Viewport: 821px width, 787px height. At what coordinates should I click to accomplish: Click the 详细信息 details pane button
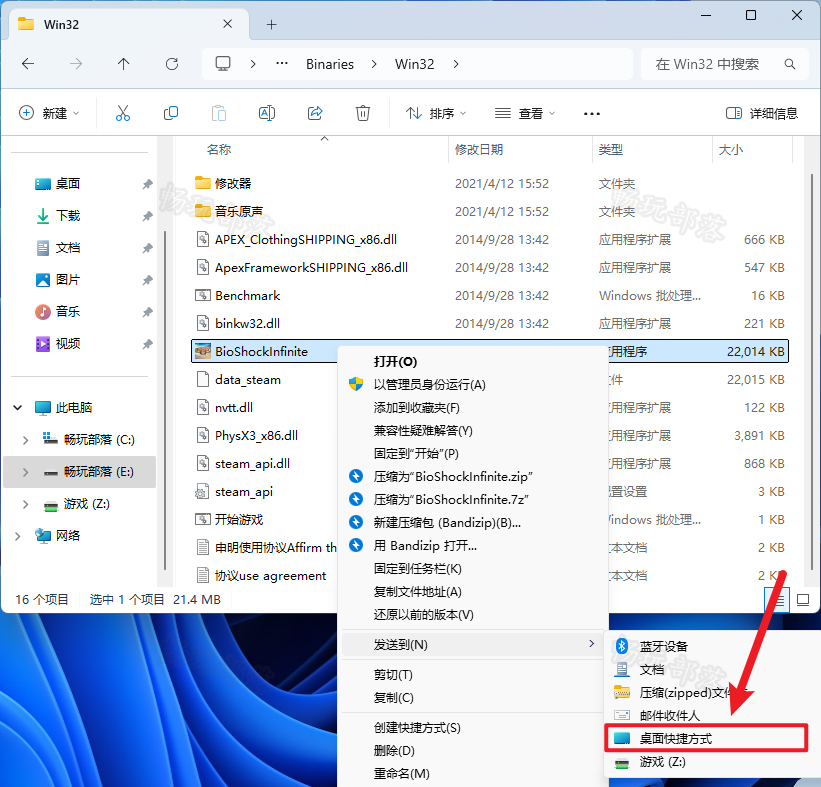[x=762, y=113]
